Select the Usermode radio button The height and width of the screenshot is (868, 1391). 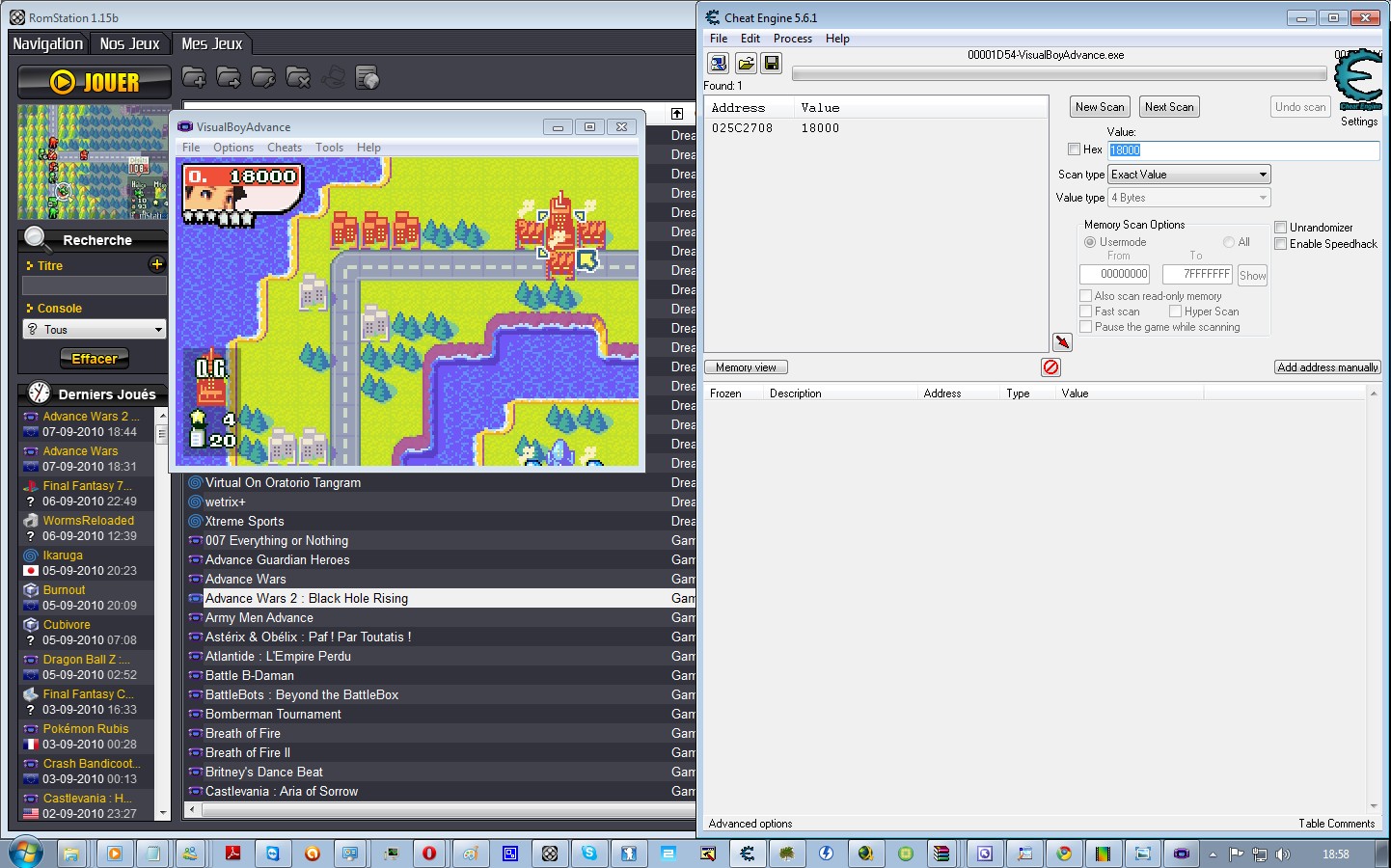point(1090,242)
